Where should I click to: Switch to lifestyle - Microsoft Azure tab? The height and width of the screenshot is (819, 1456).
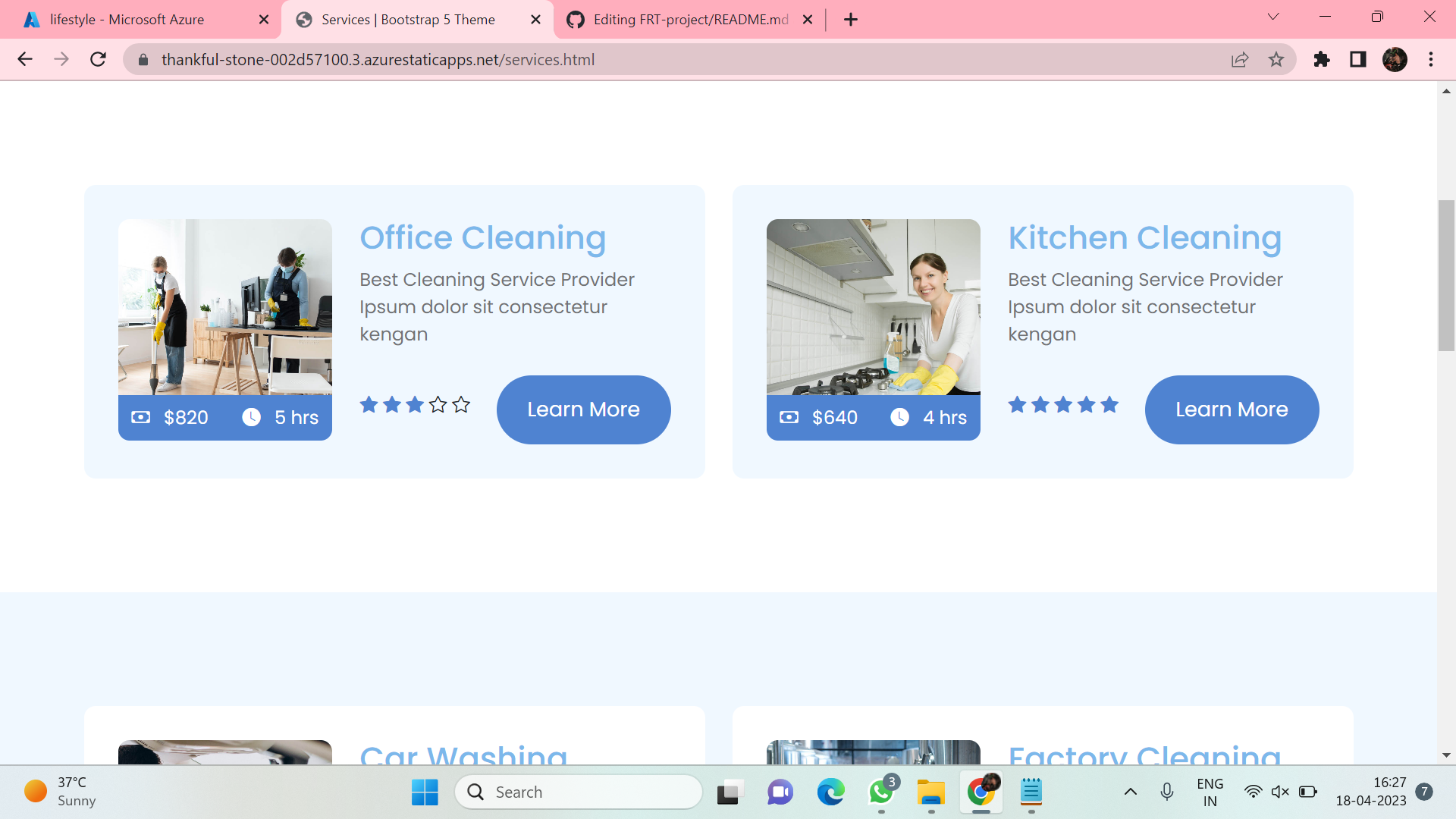[x=127, y=20]
